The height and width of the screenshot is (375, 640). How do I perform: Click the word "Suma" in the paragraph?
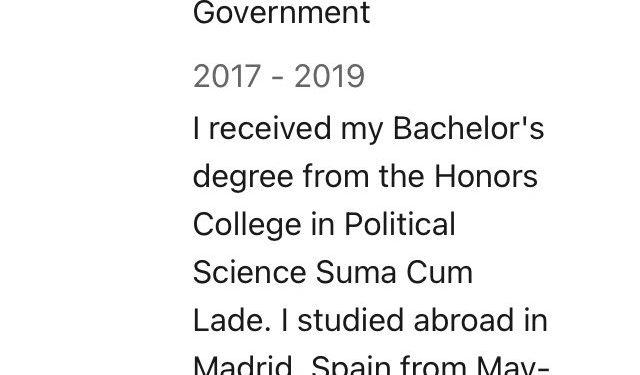[356, 273]
